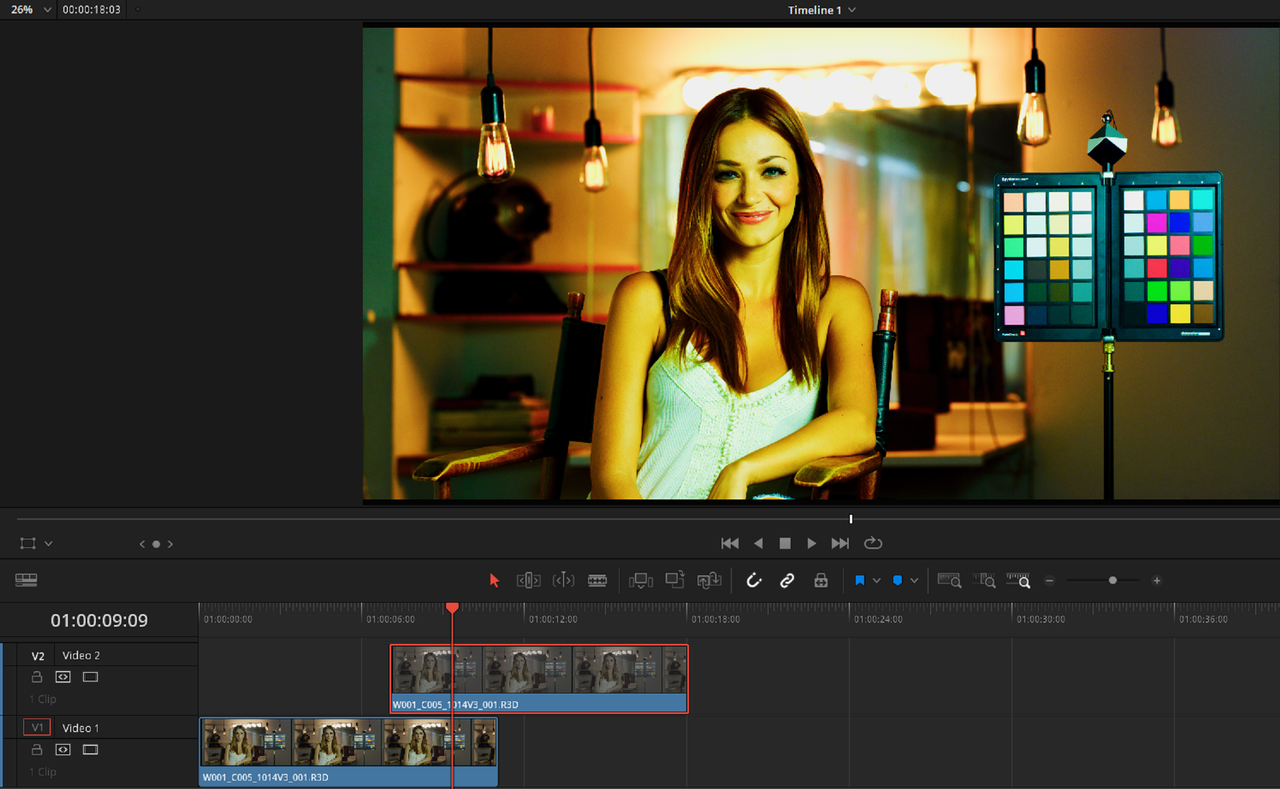Toggle Position Lock padlock icon
This screenshot has width=1280, height=789.
click(x=821, y=580)
